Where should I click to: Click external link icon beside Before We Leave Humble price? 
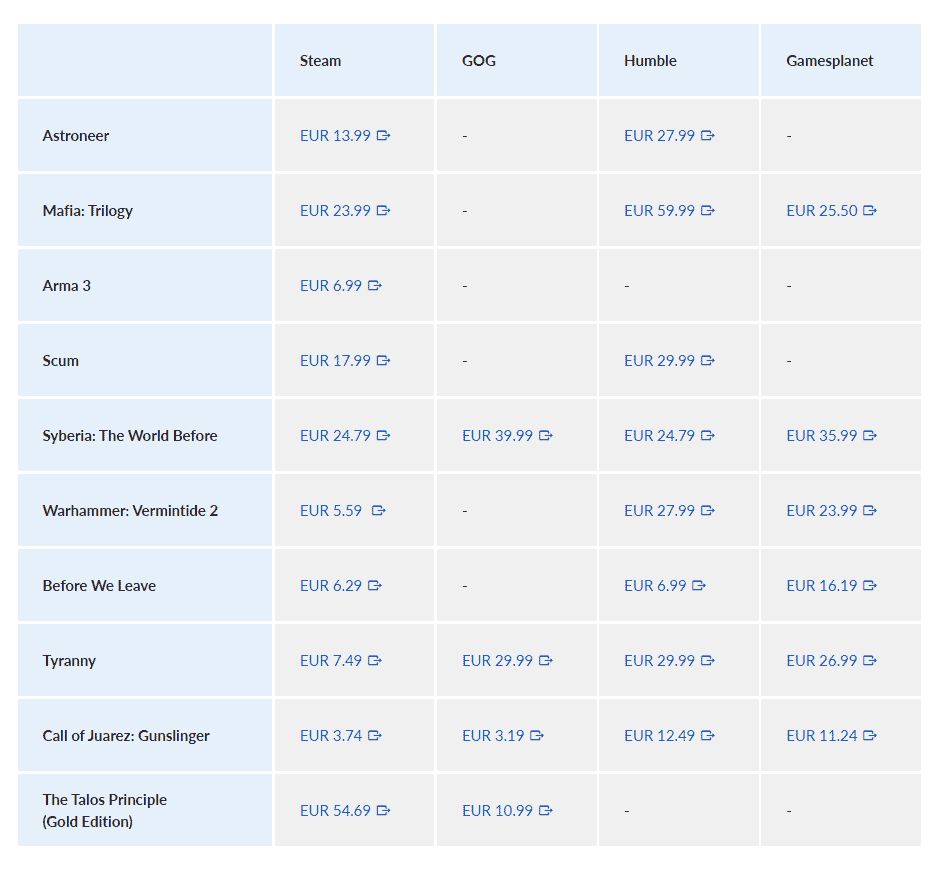699,586
